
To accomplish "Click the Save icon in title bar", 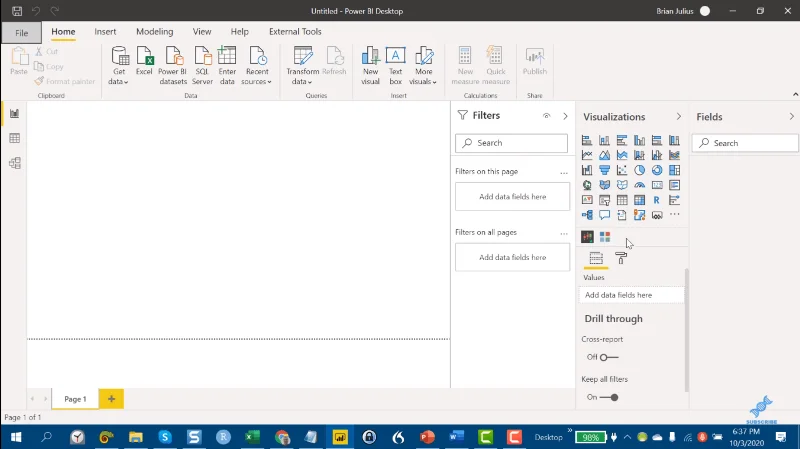I will click(17, 11).
